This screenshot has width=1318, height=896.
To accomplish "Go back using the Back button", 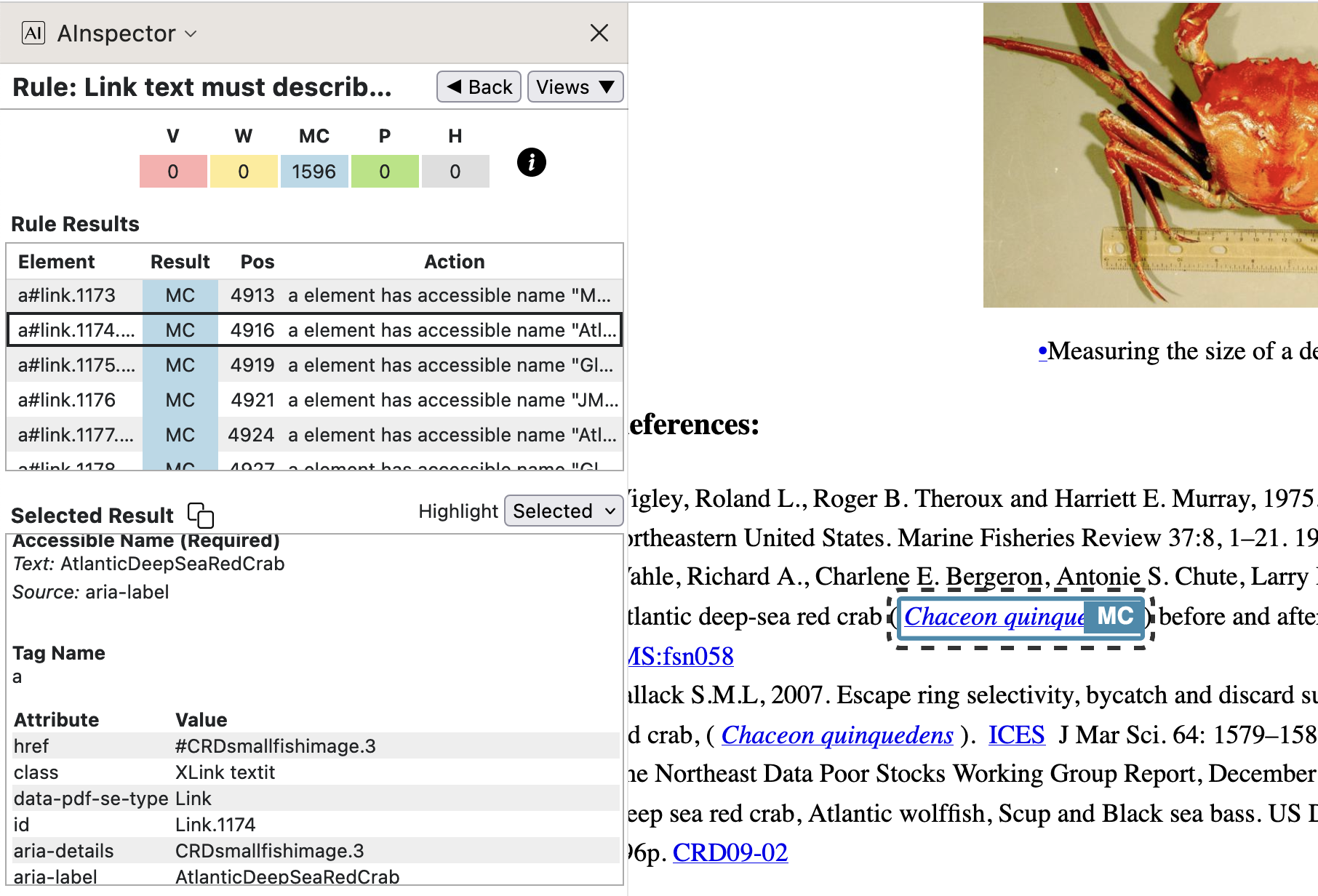I will pyautogui.click(x=479, y=87).
